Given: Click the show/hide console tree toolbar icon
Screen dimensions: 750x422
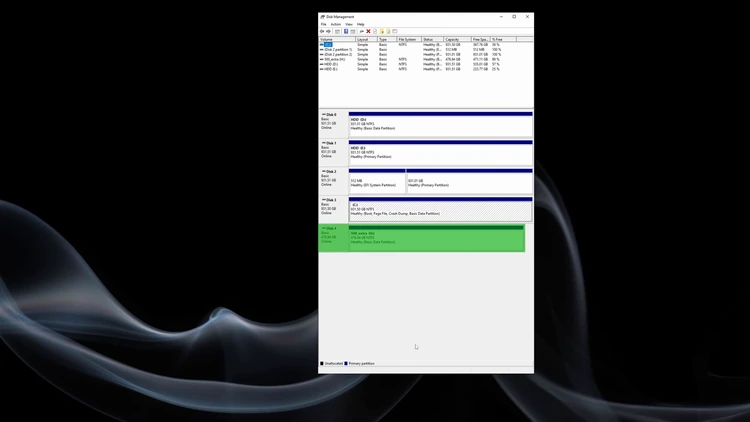Looking at the screenshot, I should click(337, 31).
